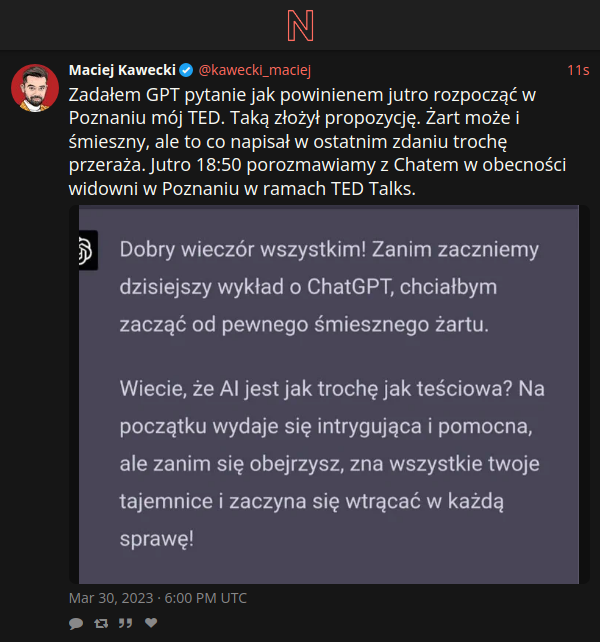Click the reply speech bubble icon
The height and width of the screenshot is (642, 600).
pyautogui.click(x=76, y=623)
